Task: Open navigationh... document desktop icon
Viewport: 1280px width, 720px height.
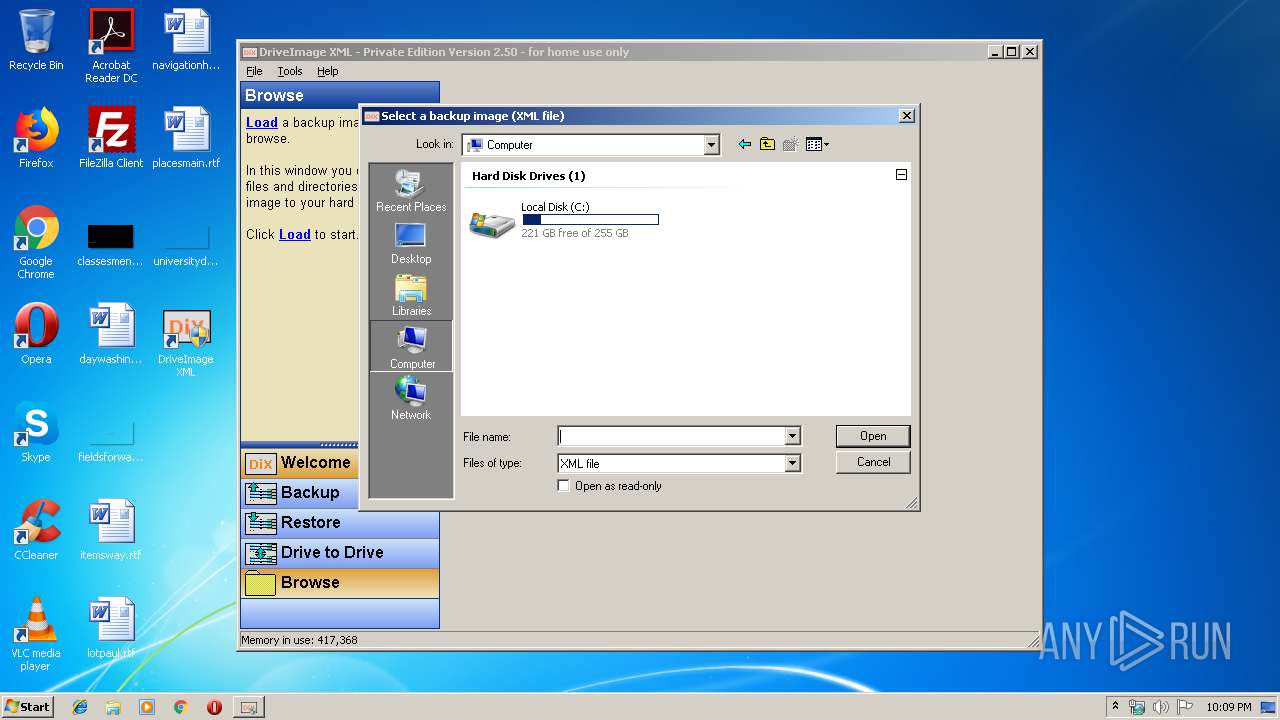Action: pyautogui.click(x=186, y=40)
